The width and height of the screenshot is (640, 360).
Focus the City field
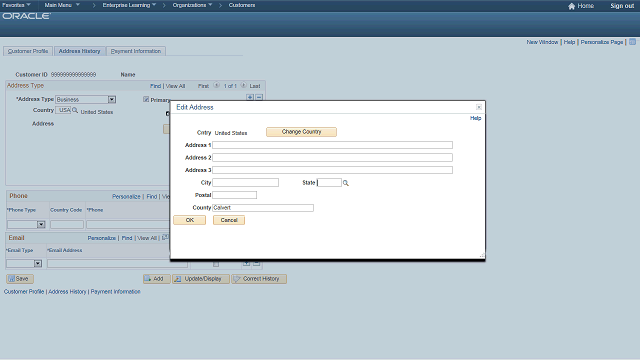[x=245, y=182]
